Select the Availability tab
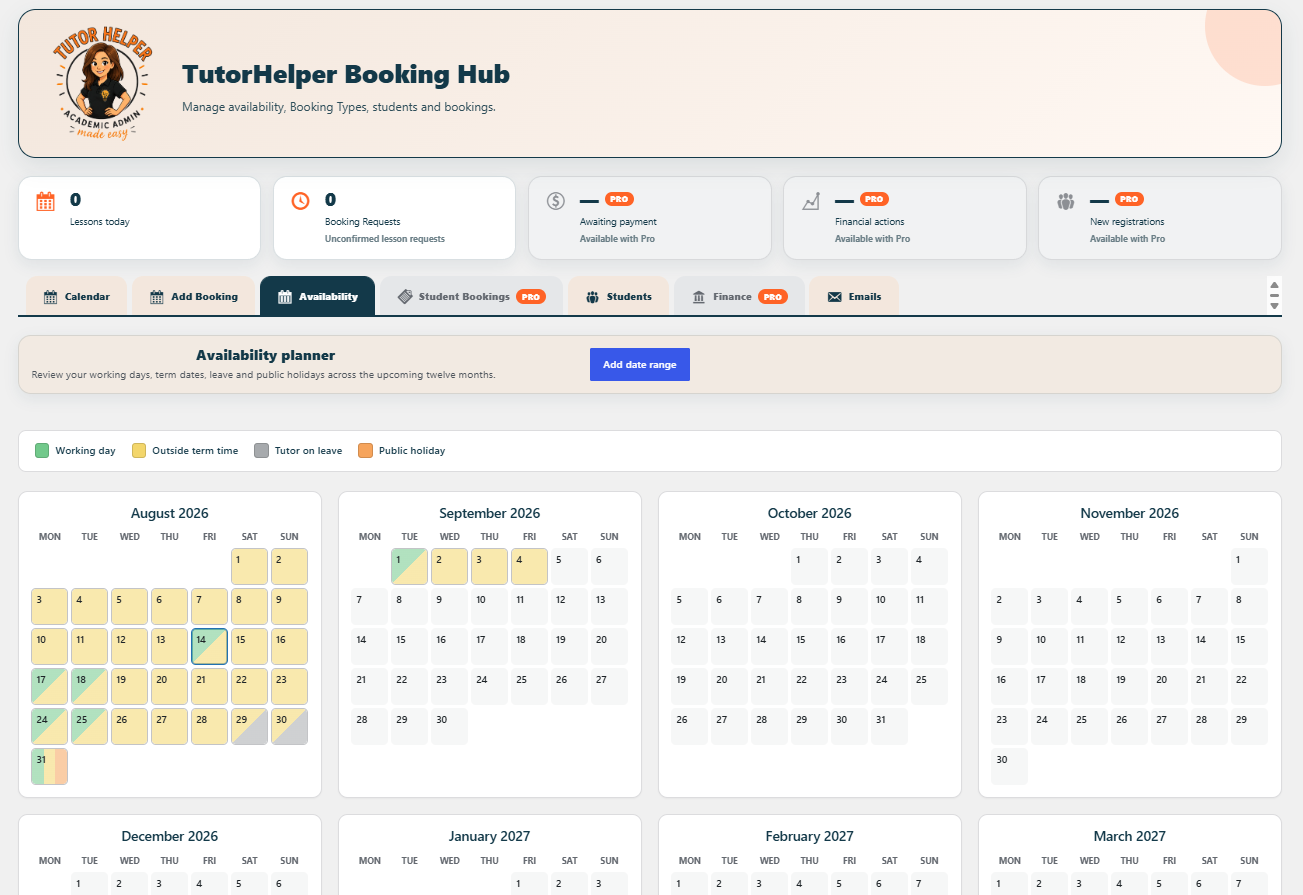This screenshot has height=895, width=1303. click(x=317, y=296)
